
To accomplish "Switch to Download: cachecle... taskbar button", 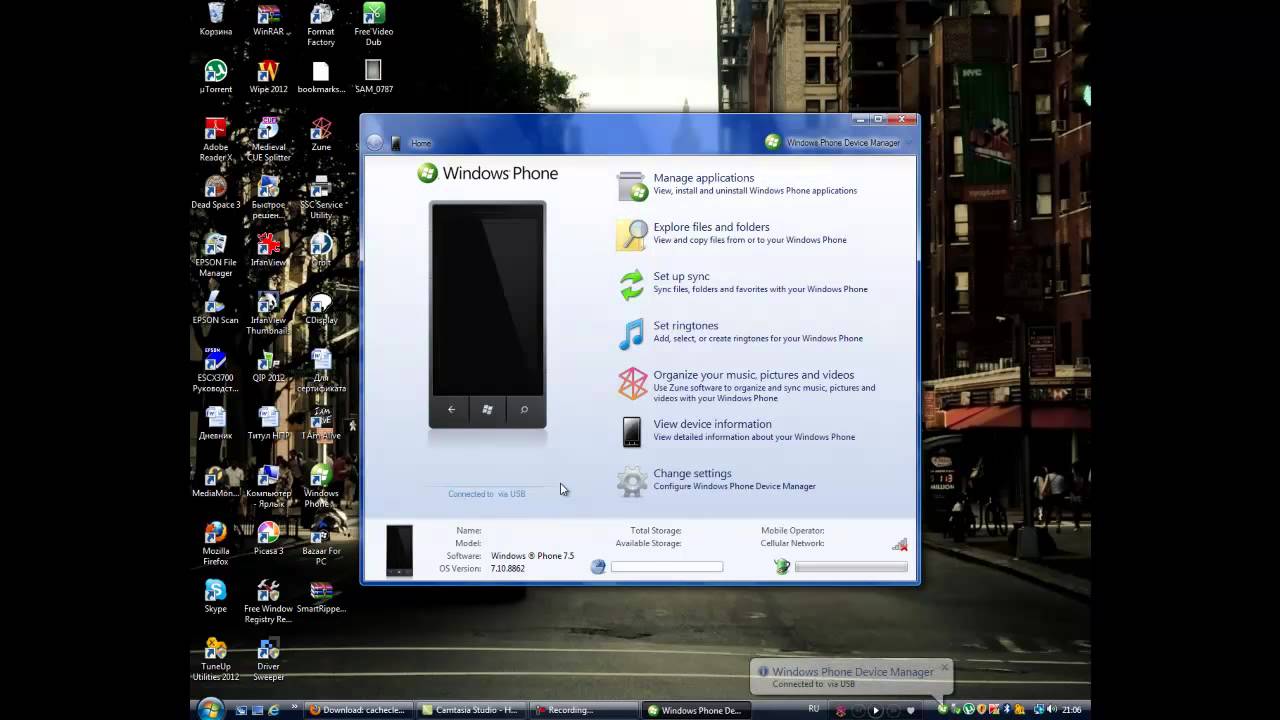I will [x=357, y=710].
